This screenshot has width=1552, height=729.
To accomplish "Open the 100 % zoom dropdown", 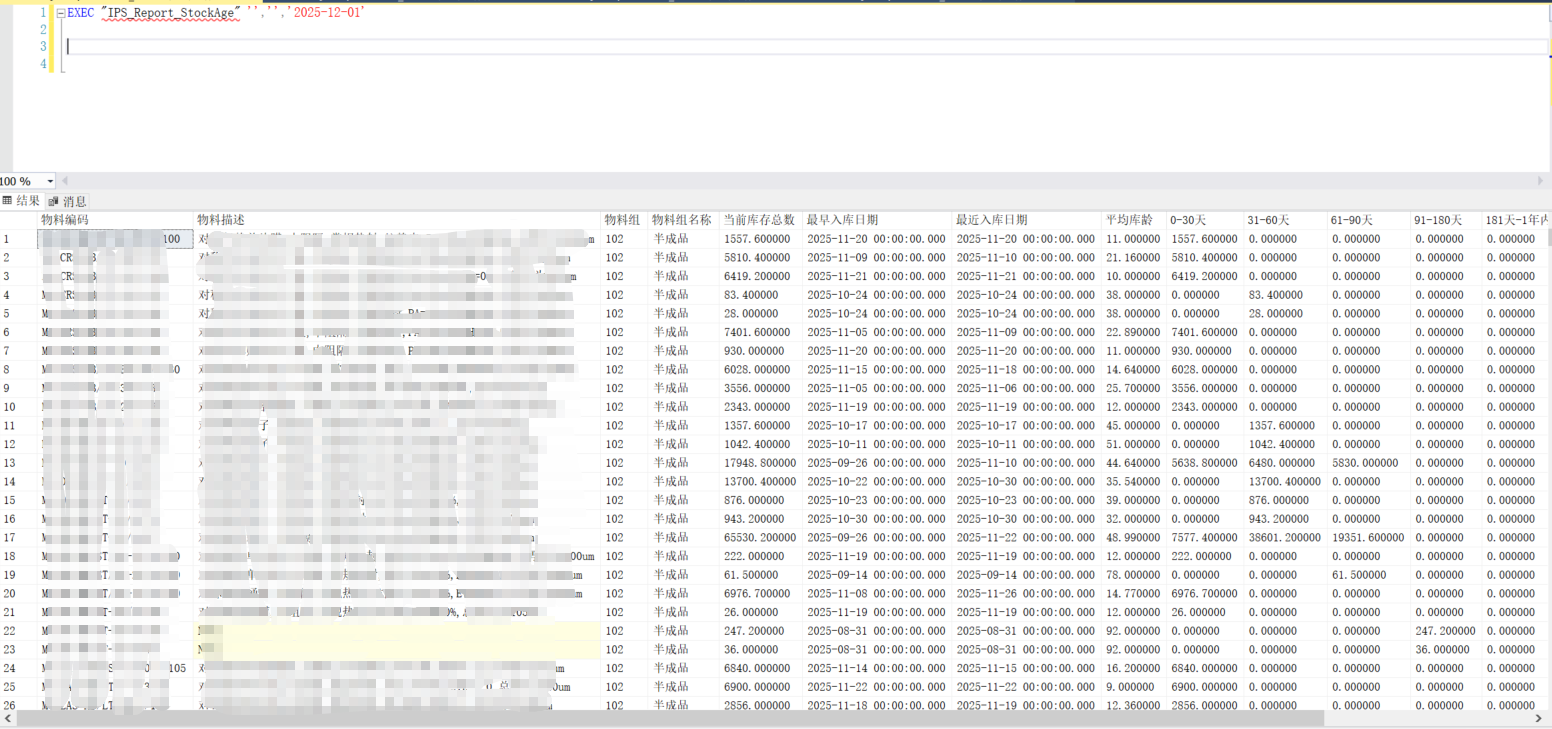I will 50,181.
